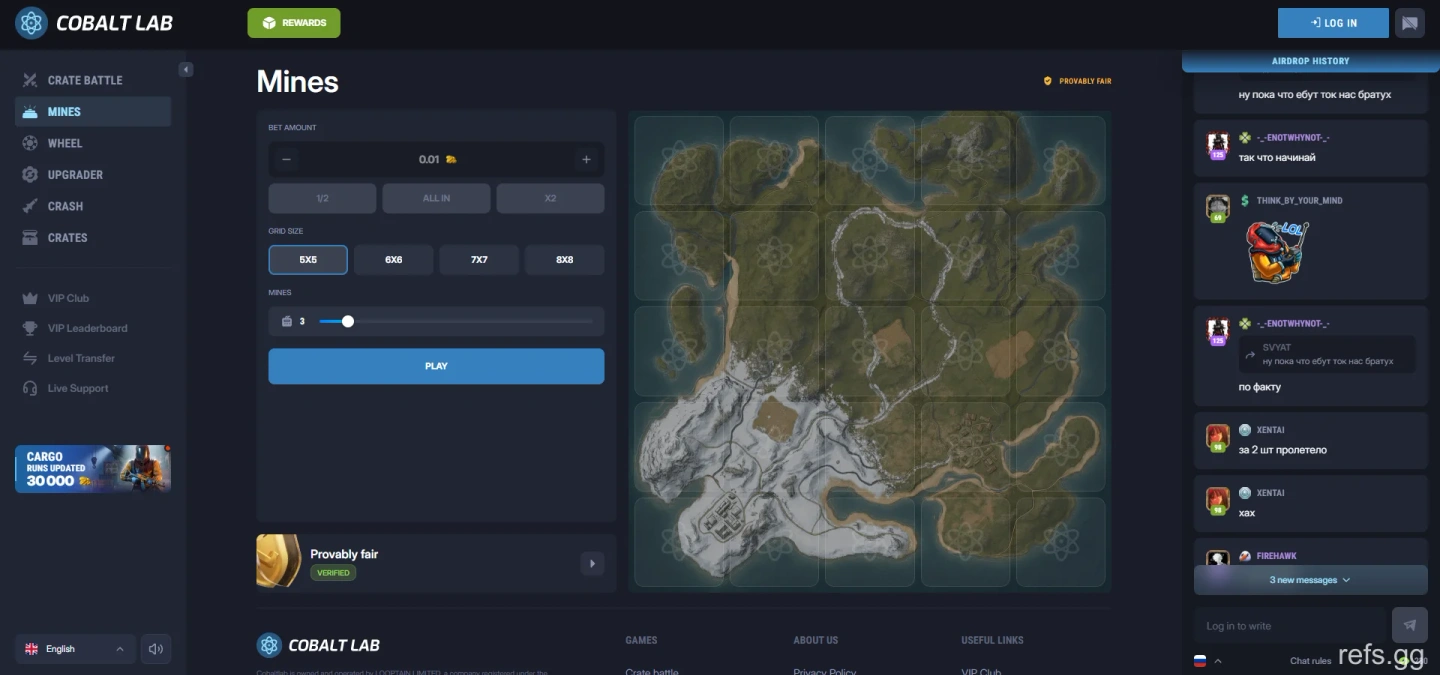Image resolution: width=1440 pixels, height=675 pixels.
Task: Double the bet with the X2 button
Action: click(550, 198)
